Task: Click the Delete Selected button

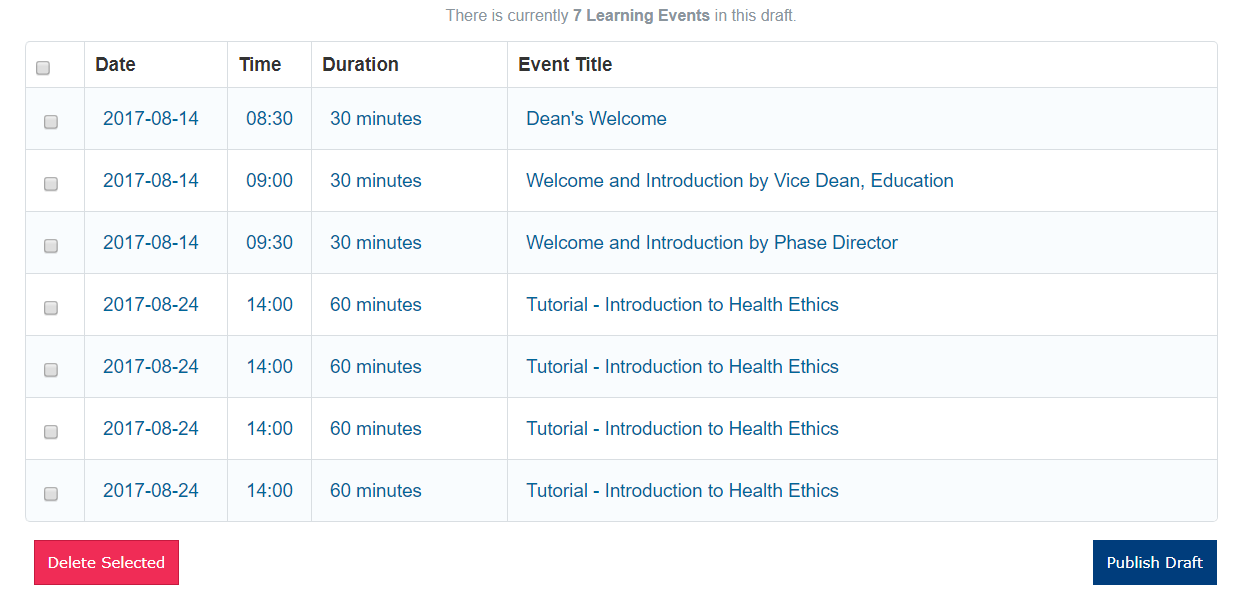Action: click(x=106, y=563)
